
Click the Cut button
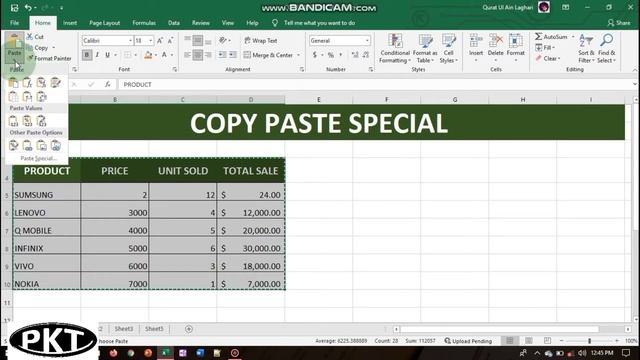click(x=36, y=37)
